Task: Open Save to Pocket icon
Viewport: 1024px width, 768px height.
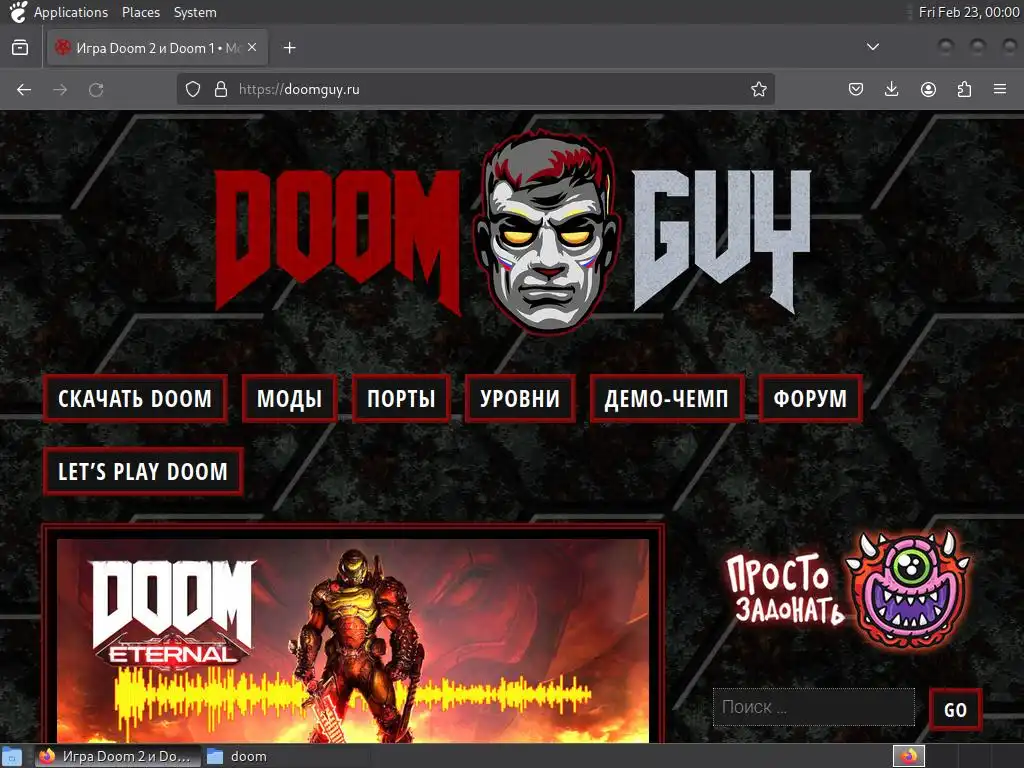Action: coord(856,89)
